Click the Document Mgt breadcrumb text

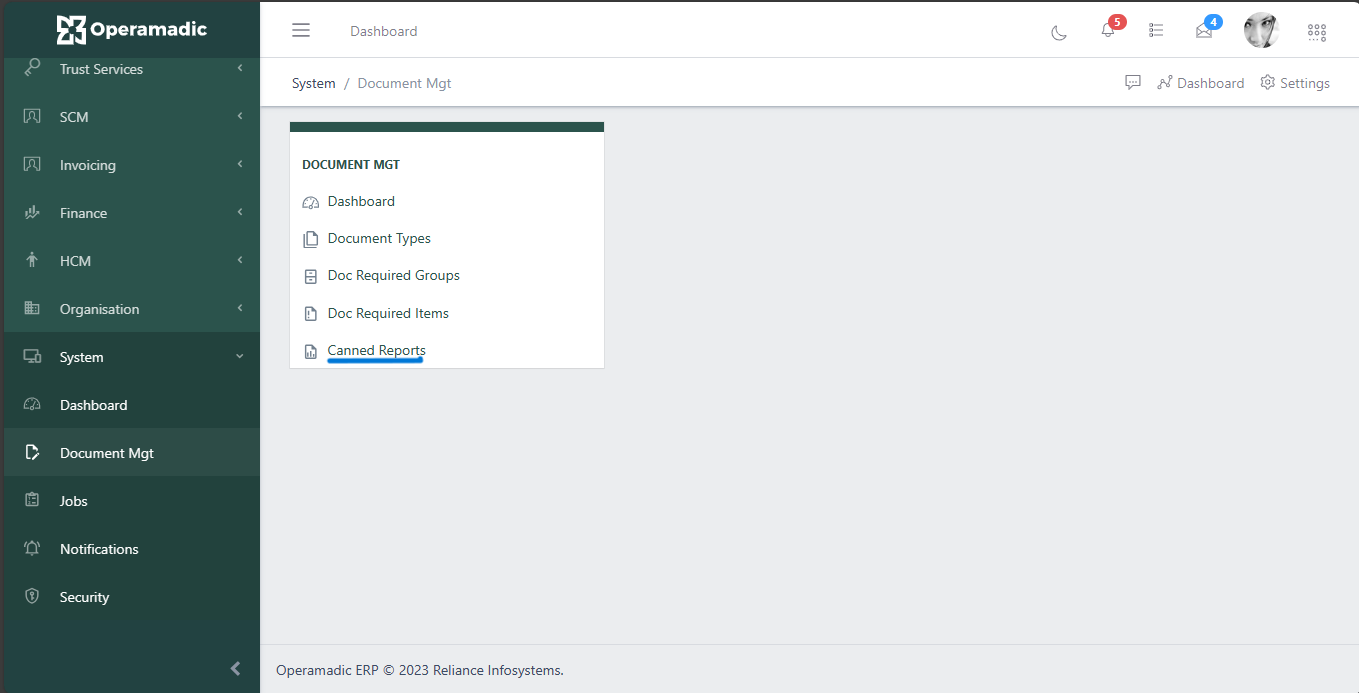(x=404, y=83)
